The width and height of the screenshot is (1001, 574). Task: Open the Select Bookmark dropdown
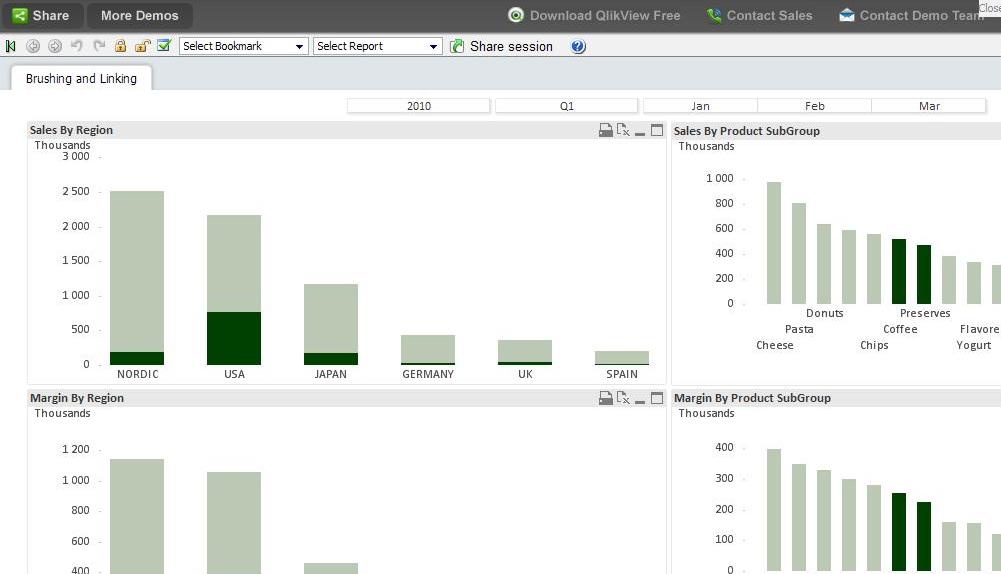pyautogui.click(x=243, y=46)
